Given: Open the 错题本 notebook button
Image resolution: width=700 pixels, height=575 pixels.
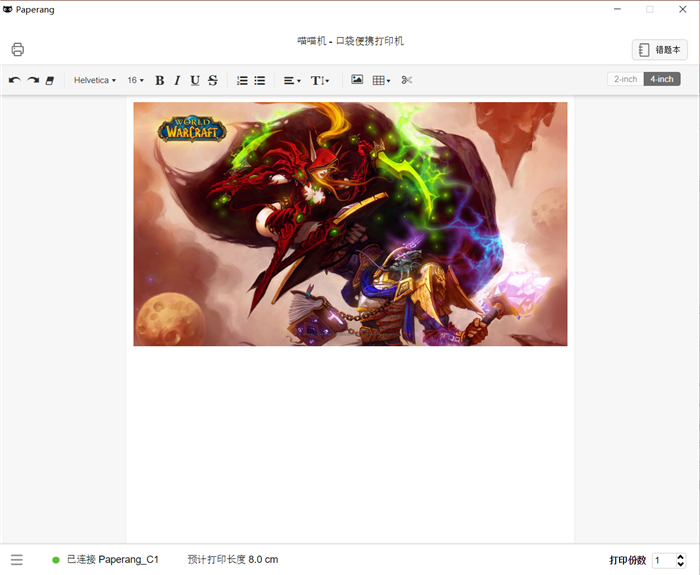Looking at the screenshot, I should [x=660, y=50].
